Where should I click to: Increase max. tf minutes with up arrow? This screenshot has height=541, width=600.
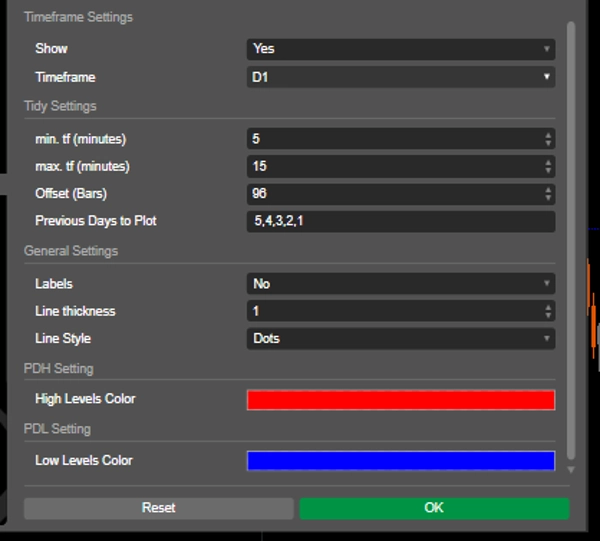point(548,162)
